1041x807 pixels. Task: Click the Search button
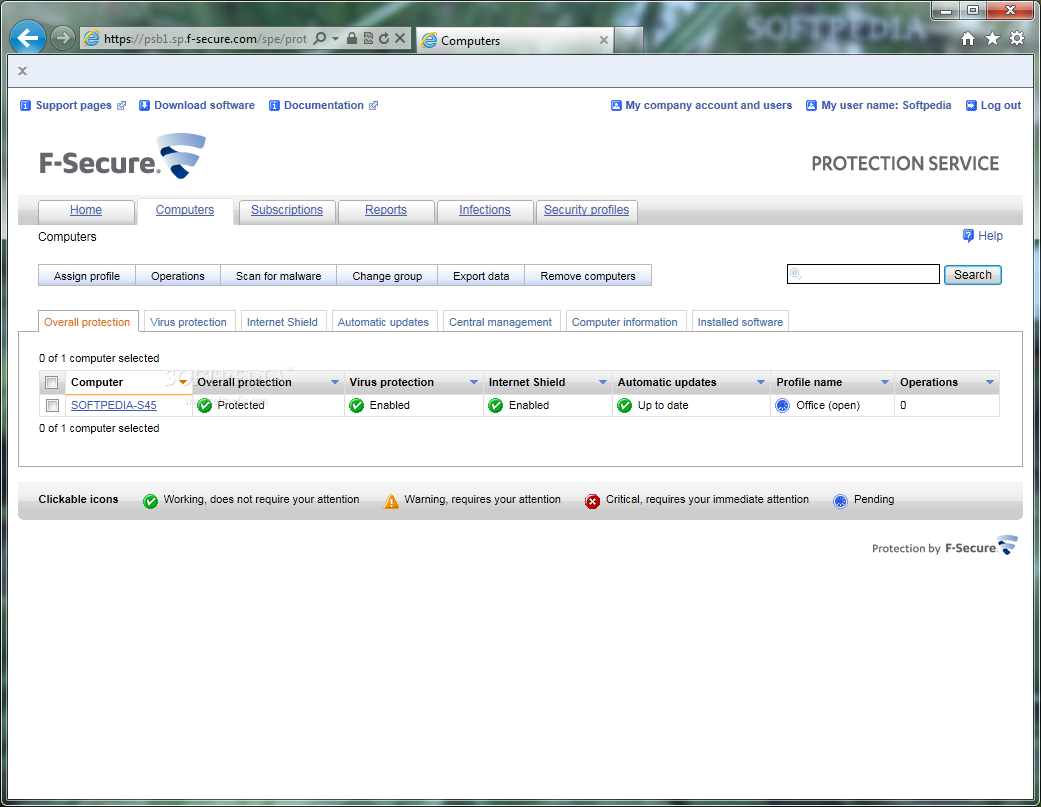973,275
